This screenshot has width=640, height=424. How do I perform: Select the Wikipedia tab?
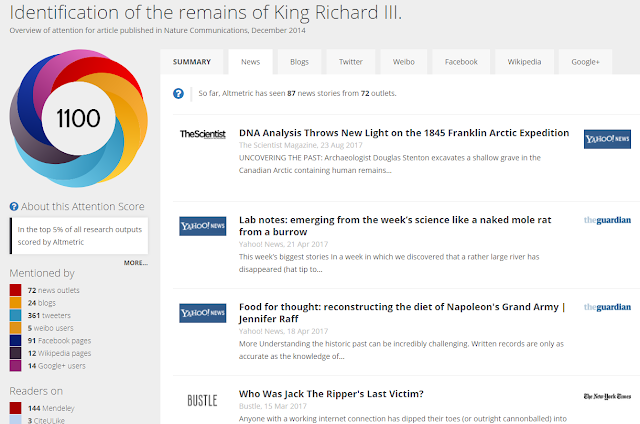525,62
